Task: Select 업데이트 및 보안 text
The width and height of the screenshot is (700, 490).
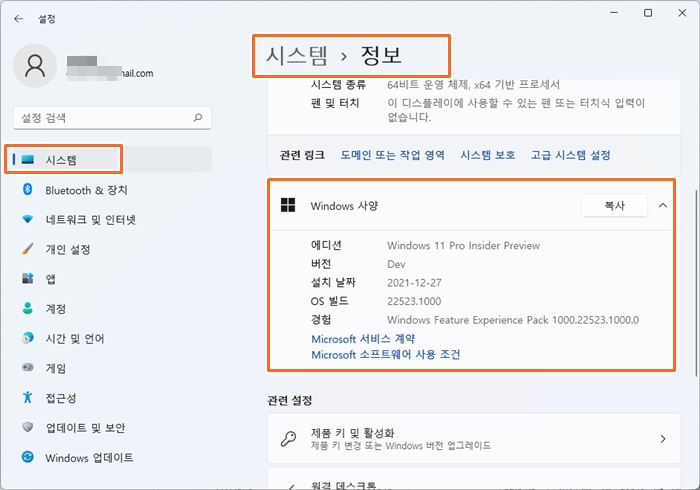Action: click(85, 428)
